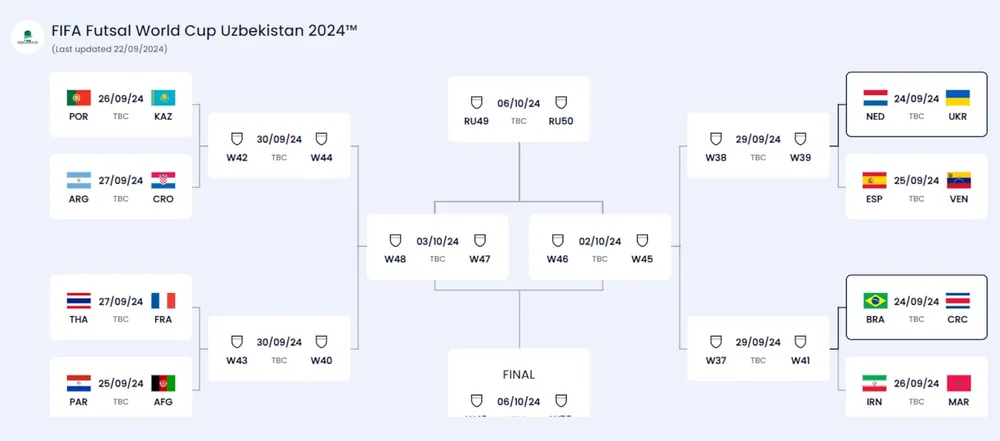Select the Afghanistan flag
This screenshot has height=441, width=1000.
pos(163,384)
